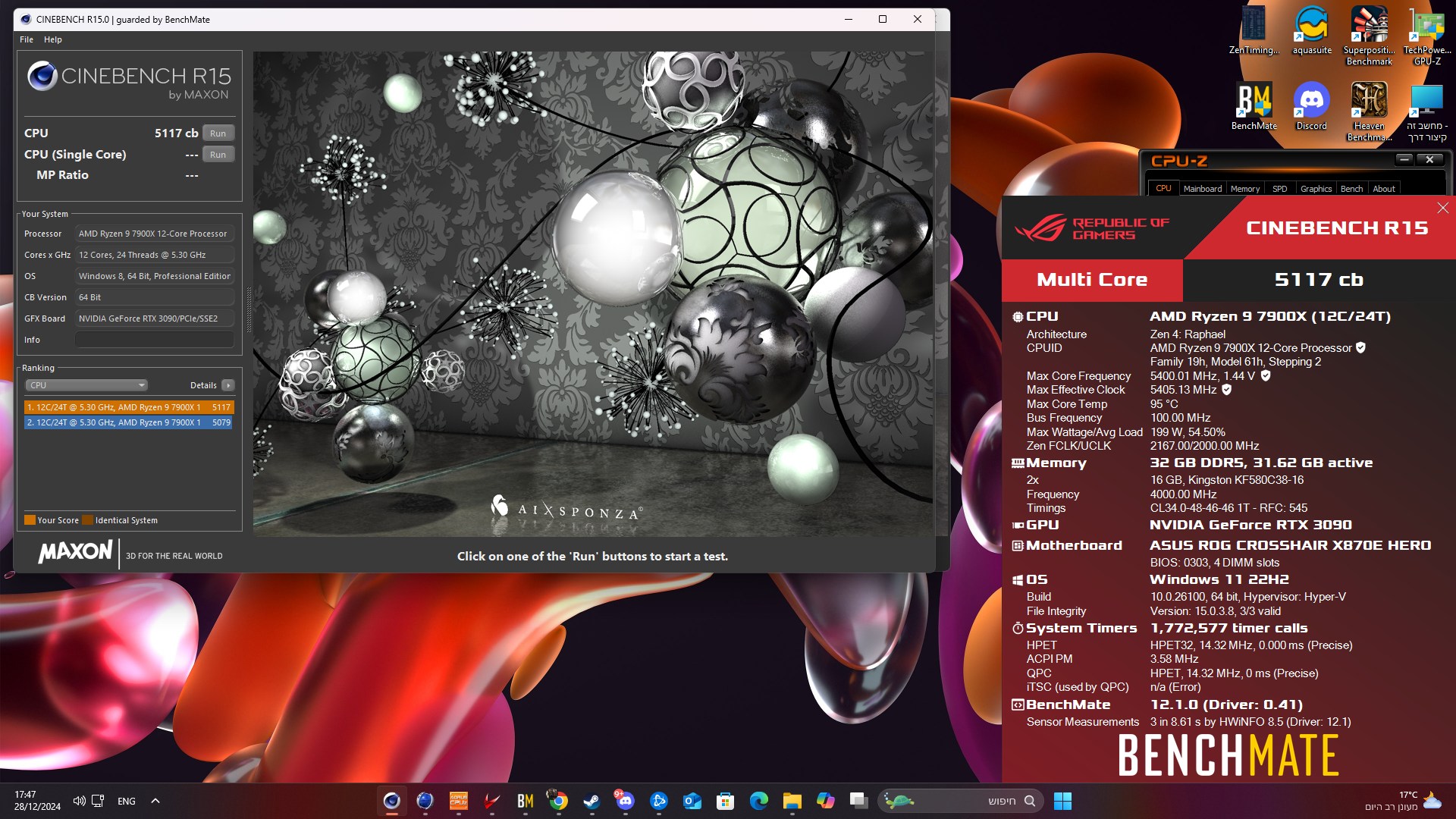
Task: Open Outlook from taskbar
Action: pos(692,801)
